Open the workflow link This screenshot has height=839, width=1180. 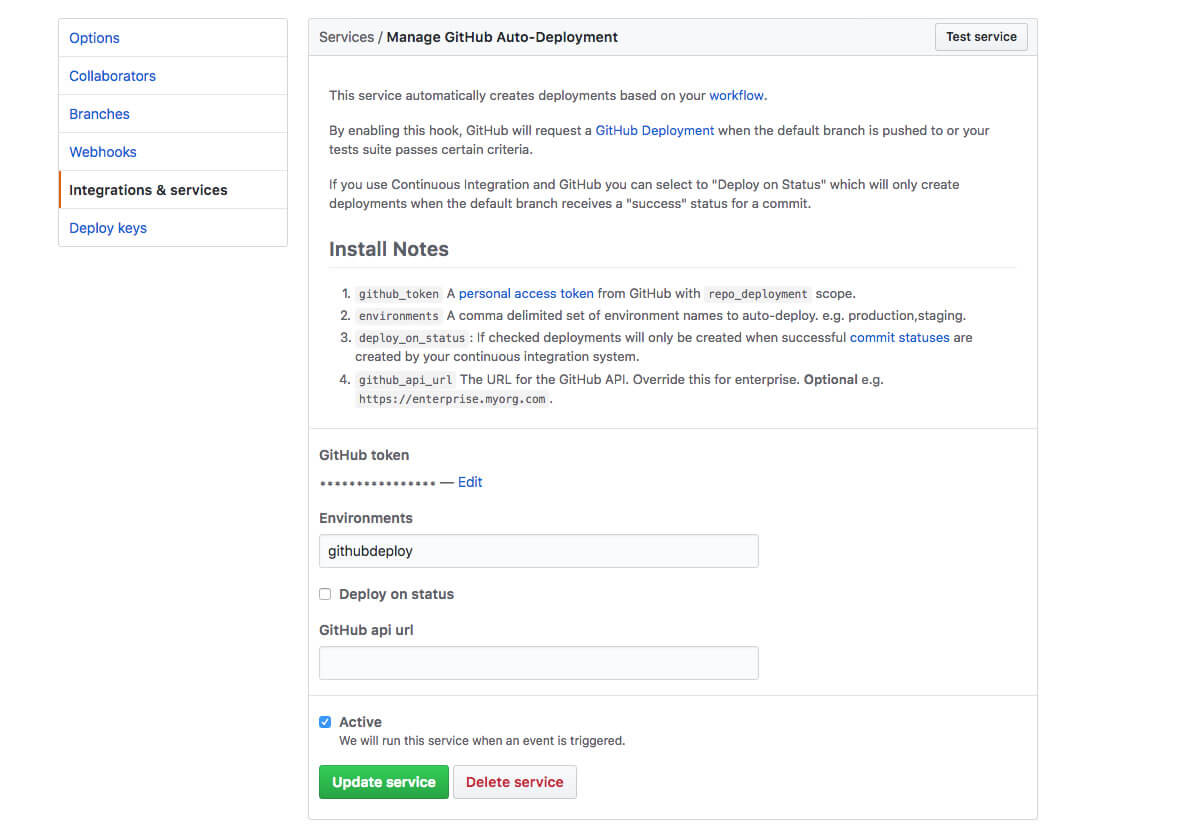736,96
